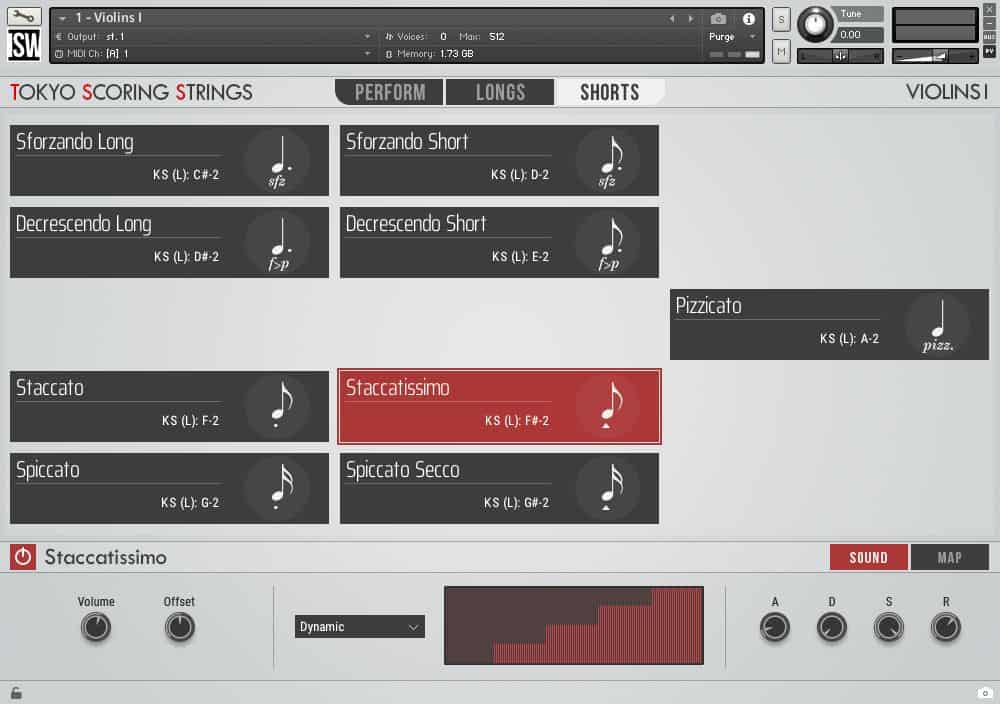Click the Decay D knob
The height and width of the screenshot is (704, 1000).
coord(832,627)
